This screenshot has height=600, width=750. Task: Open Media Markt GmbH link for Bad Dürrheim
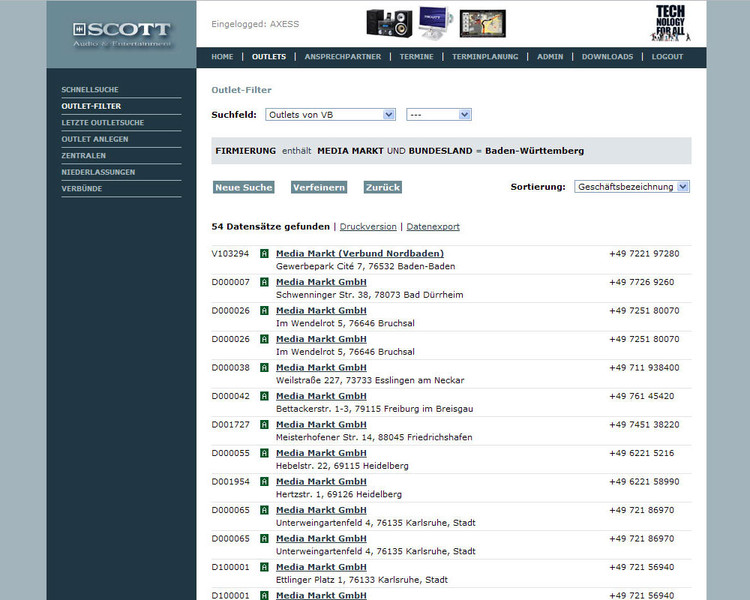point(321,282)
